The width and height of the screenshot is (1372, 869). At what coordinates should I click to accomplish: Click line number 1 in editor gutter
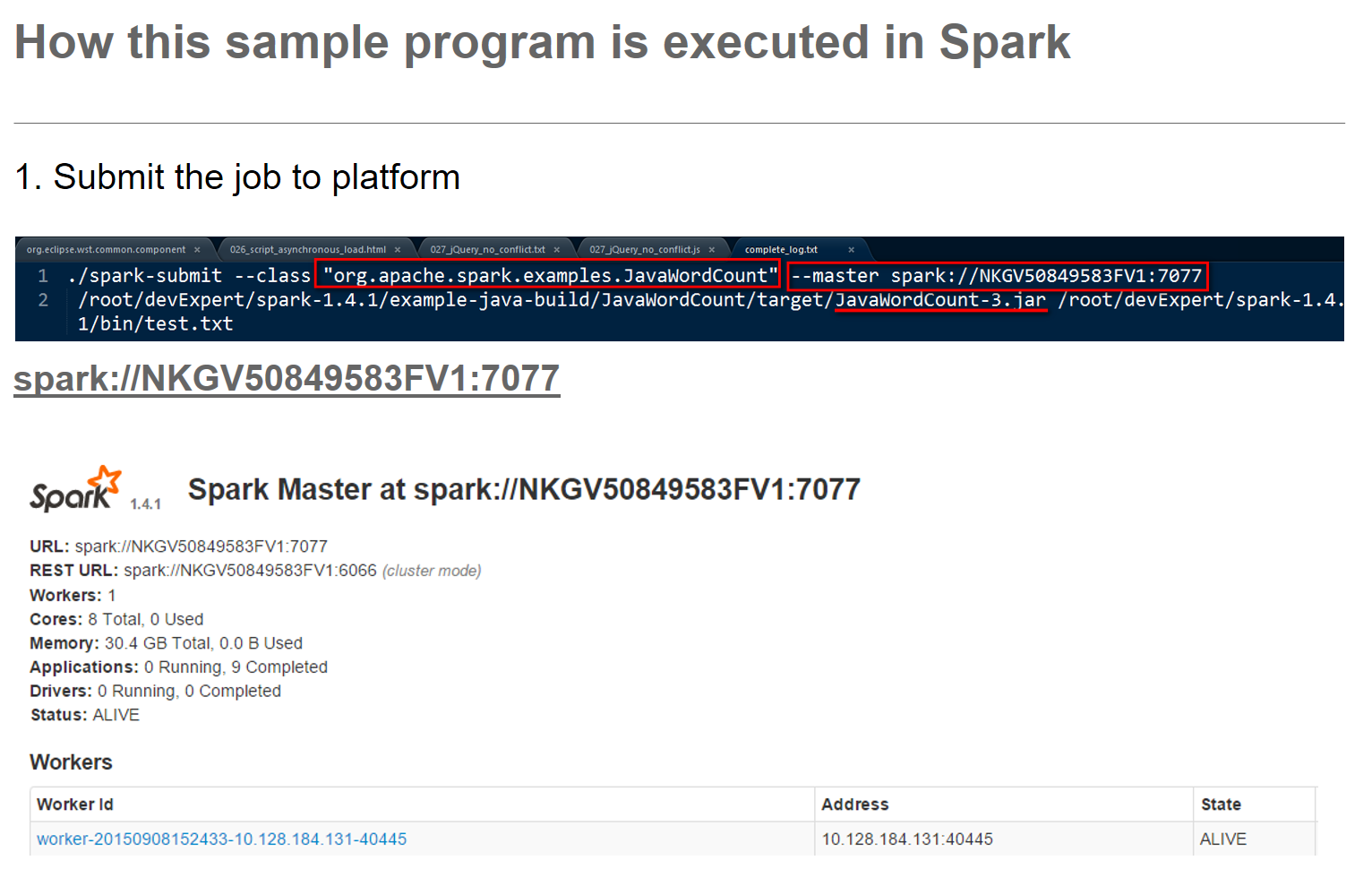(x=43, y=276)
